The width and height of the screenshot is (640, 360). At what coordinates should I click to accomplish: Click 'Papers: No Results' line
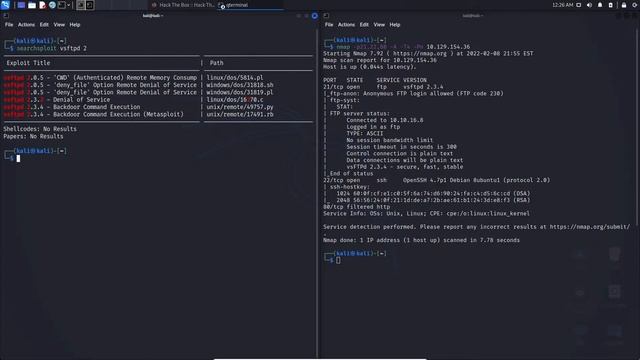[33, 136]
